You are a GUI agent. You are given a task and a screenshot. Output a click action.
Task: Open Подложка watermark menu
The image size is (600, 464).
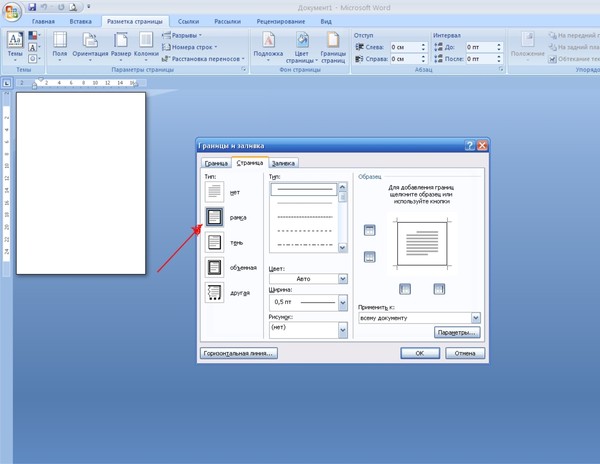[268, 46]
